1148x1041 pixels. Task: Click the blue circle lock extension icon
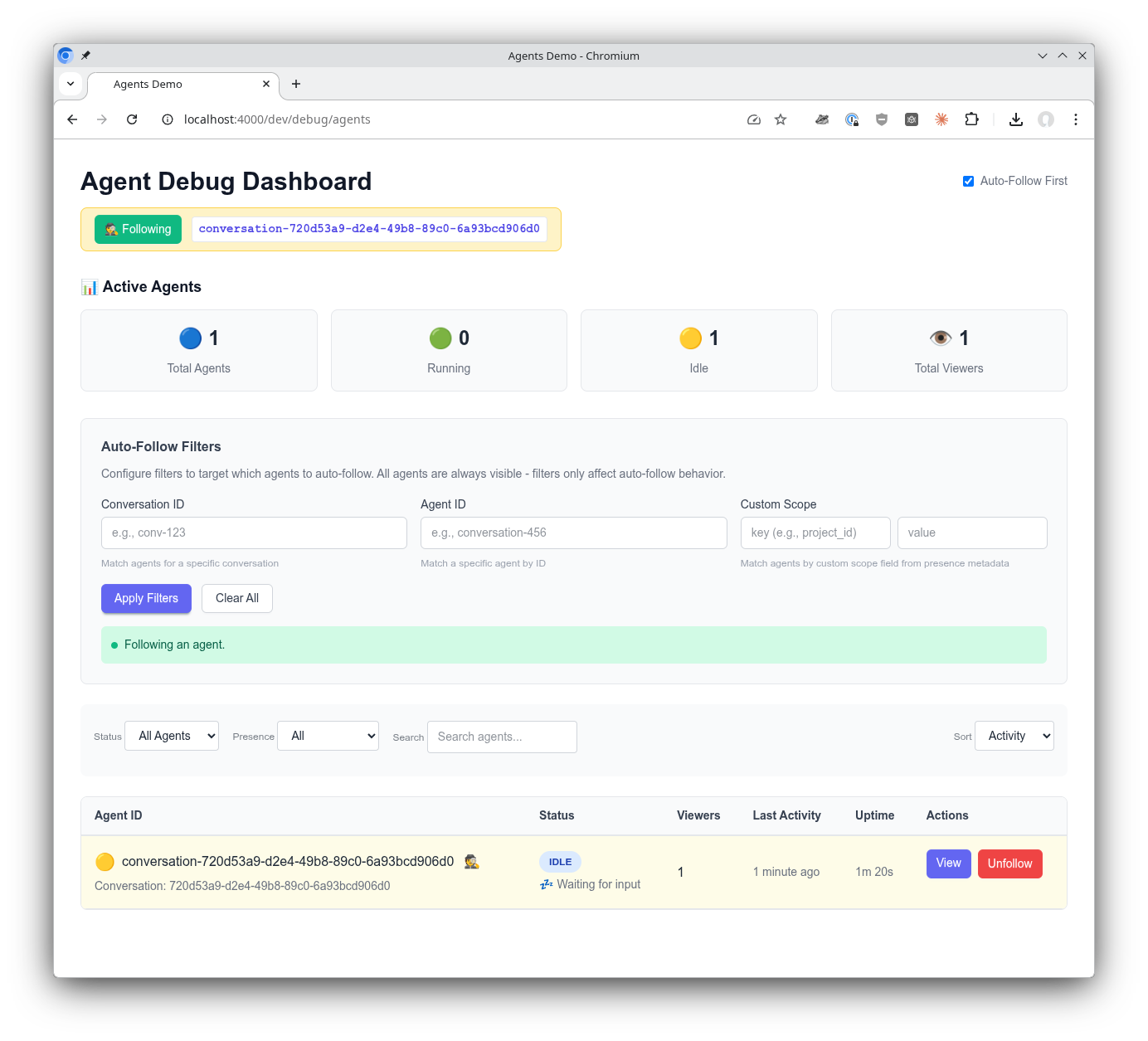pyautogui.click(x=852, y=119)
